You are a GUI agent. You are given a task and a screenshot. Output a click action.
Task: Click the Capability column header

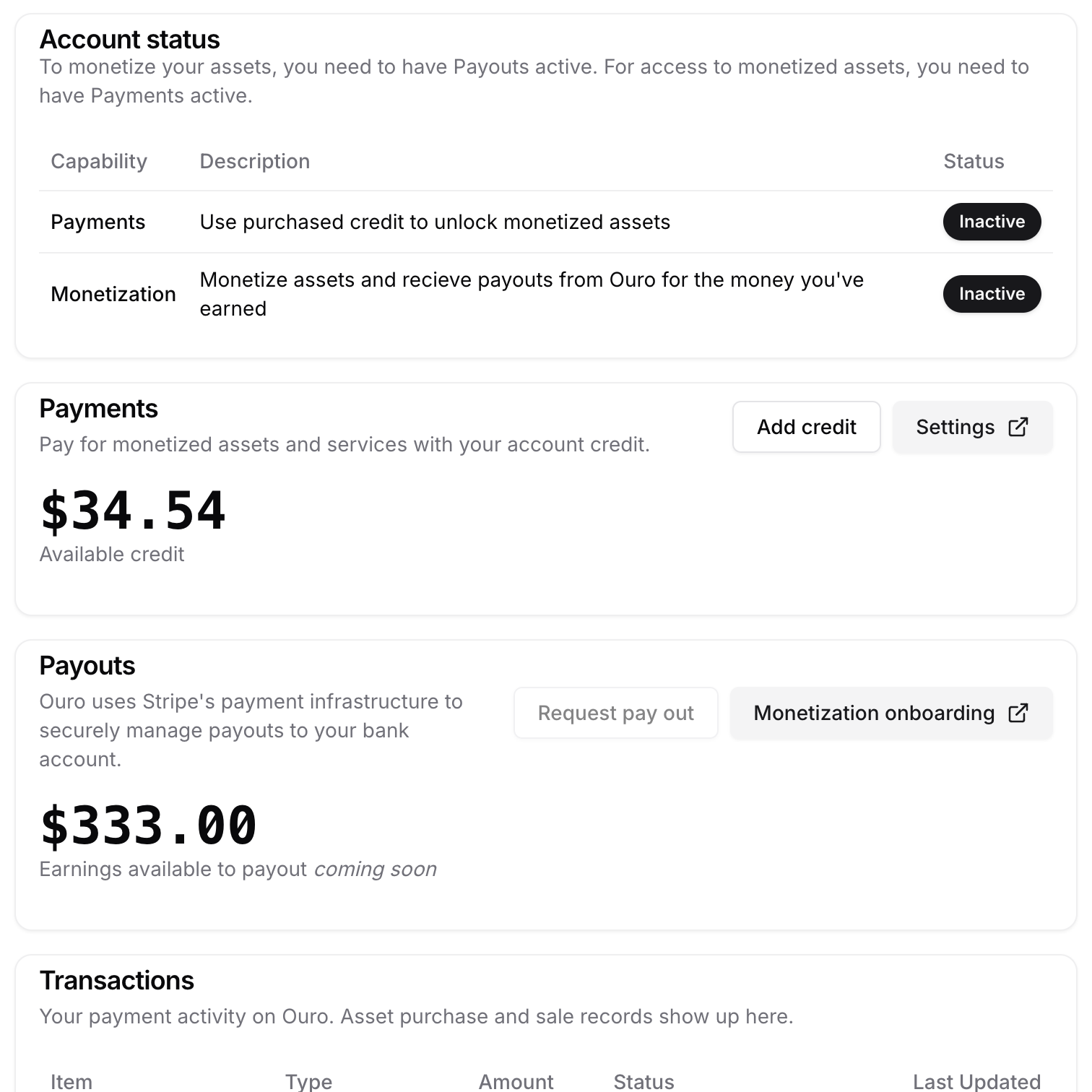click(99, 161)
